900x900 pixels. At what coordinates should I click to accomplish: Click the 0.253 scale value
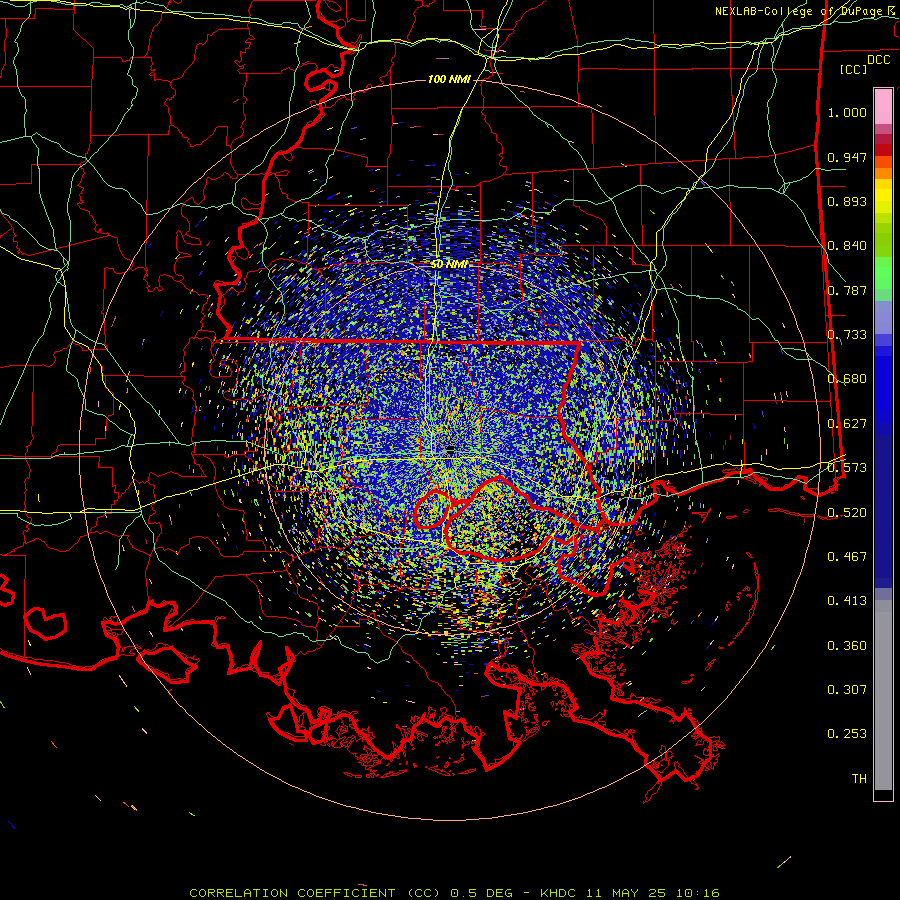click(x=847, y=734)
